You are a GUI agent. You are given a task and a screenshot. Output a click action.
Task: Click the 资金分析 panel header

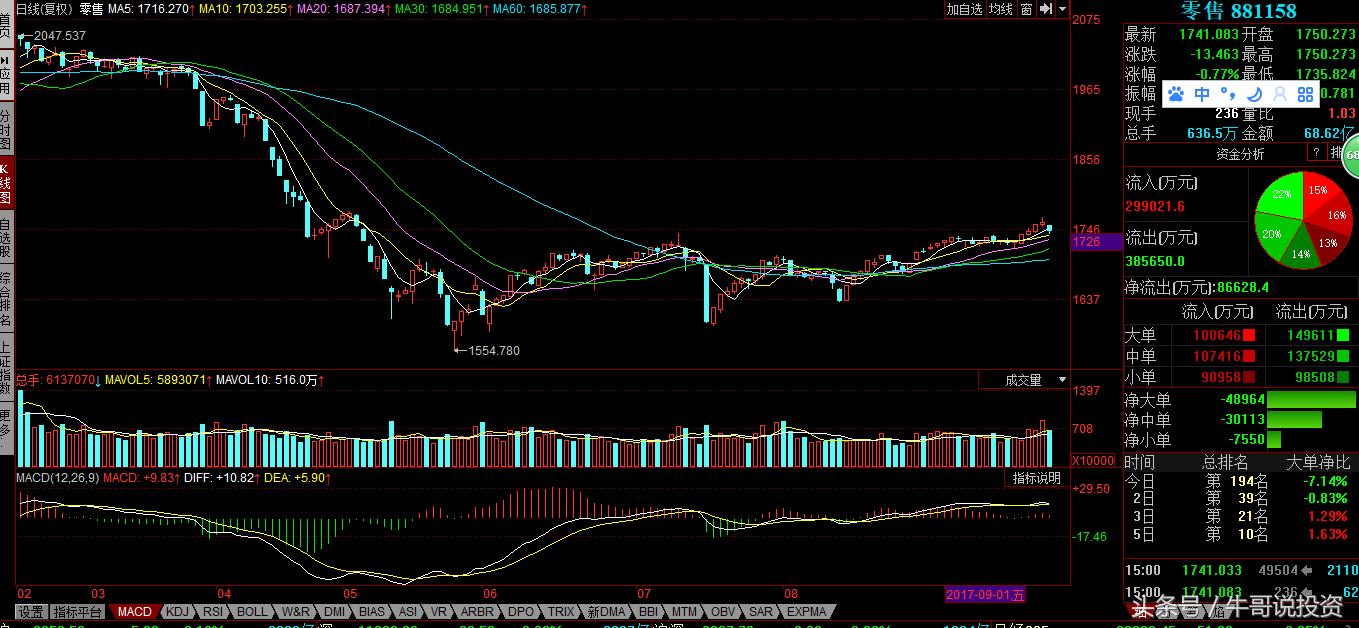[x=1240, y=154]
